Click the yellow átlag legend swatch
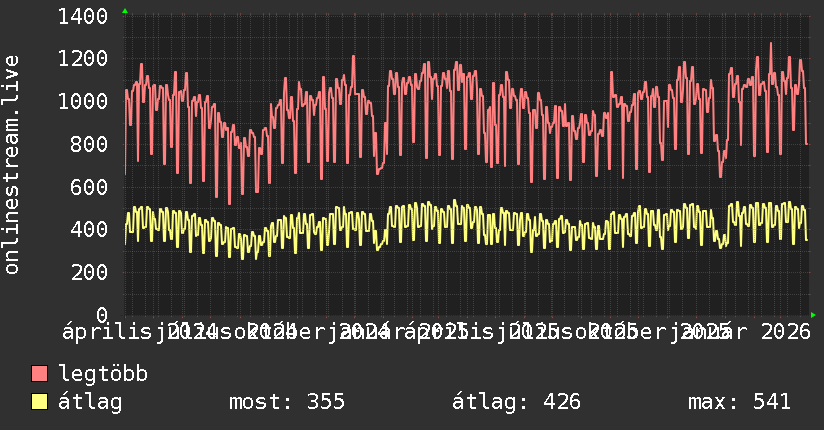This screenshot has height=430, width=824. point(40,402)
